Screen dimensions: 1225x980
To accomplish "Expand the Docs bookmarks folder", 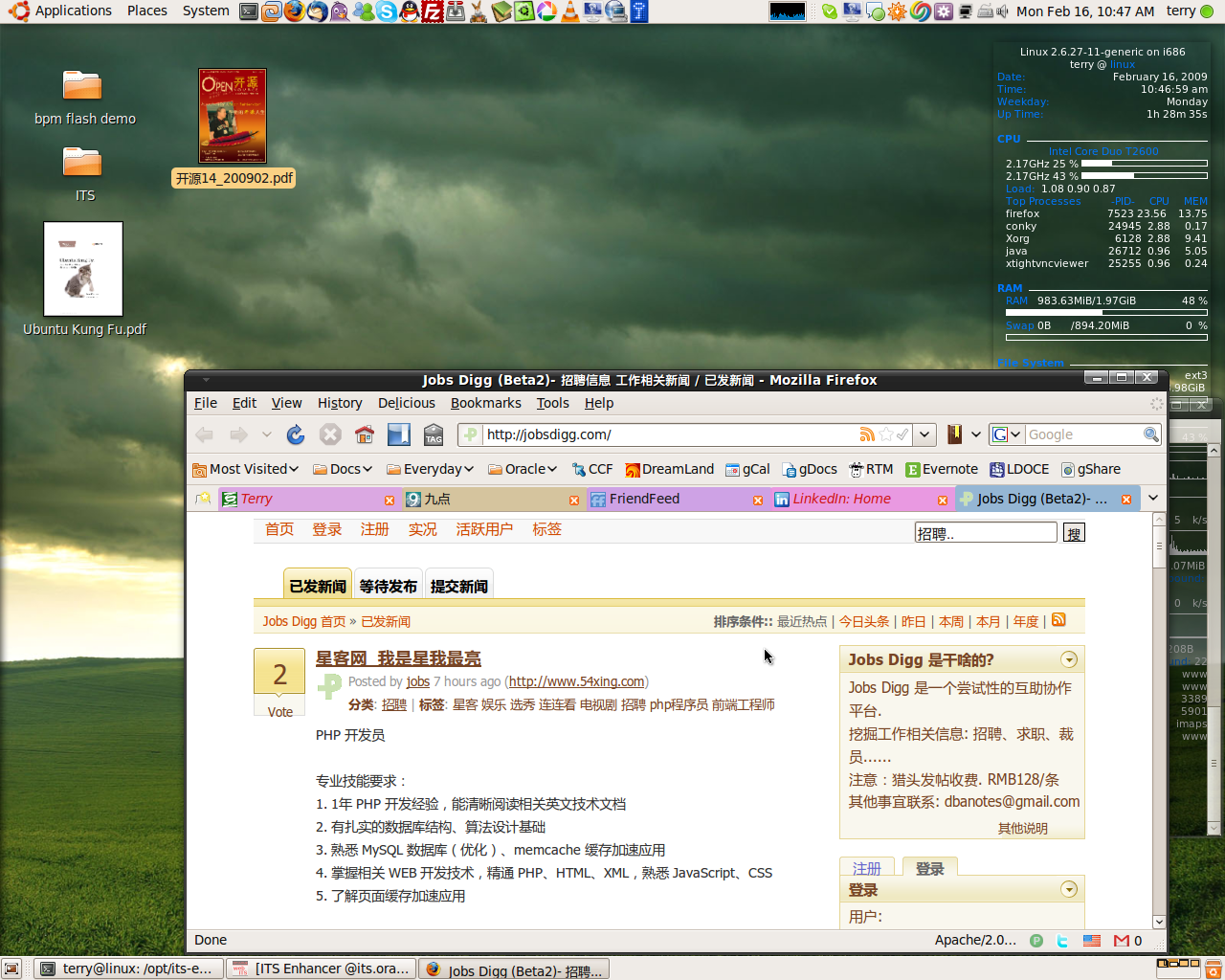I will coord(343,469).
